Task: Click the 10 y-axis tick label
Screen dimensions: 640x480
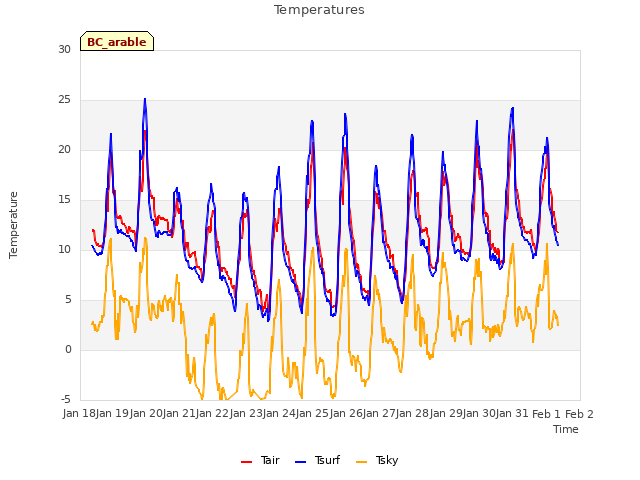Action: [64, 249]
